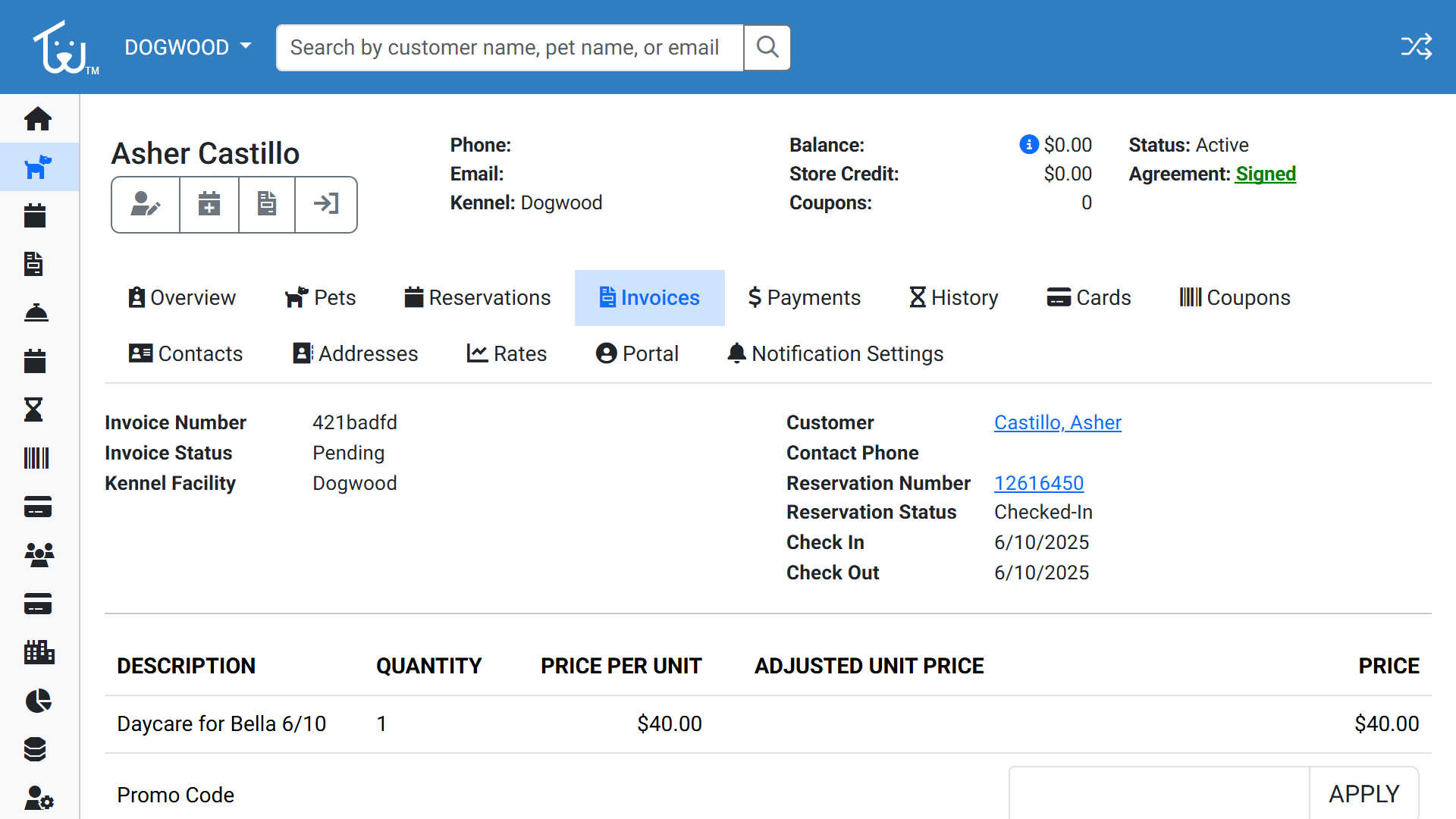This screenshot has width=1456, height=819.
Task: Click the add reservation calendar-plus icon
Action: click(x=209, y=204)
